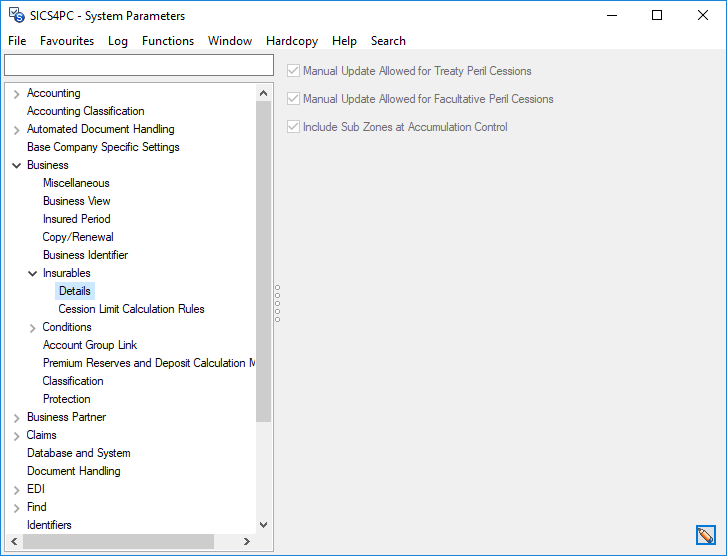Click horizontal scrollbar left arrow
The image size is (727, 556).
tap(14, 541)
